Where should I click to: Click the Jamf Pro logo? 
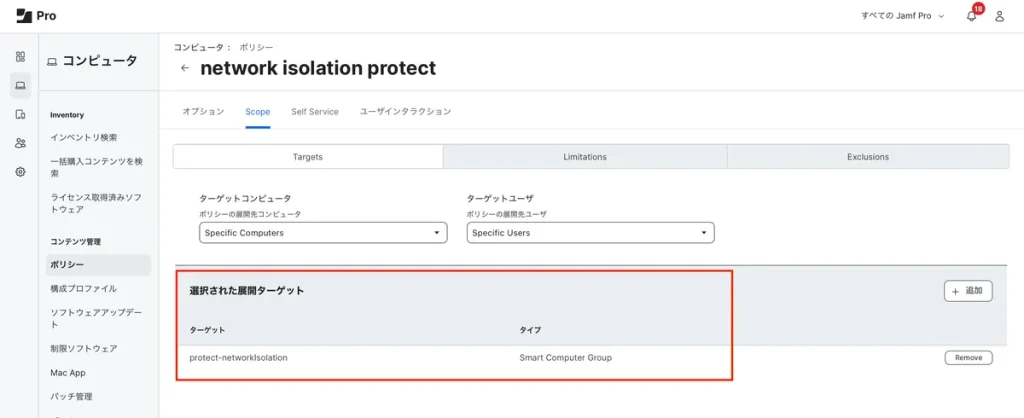point(36,15)
